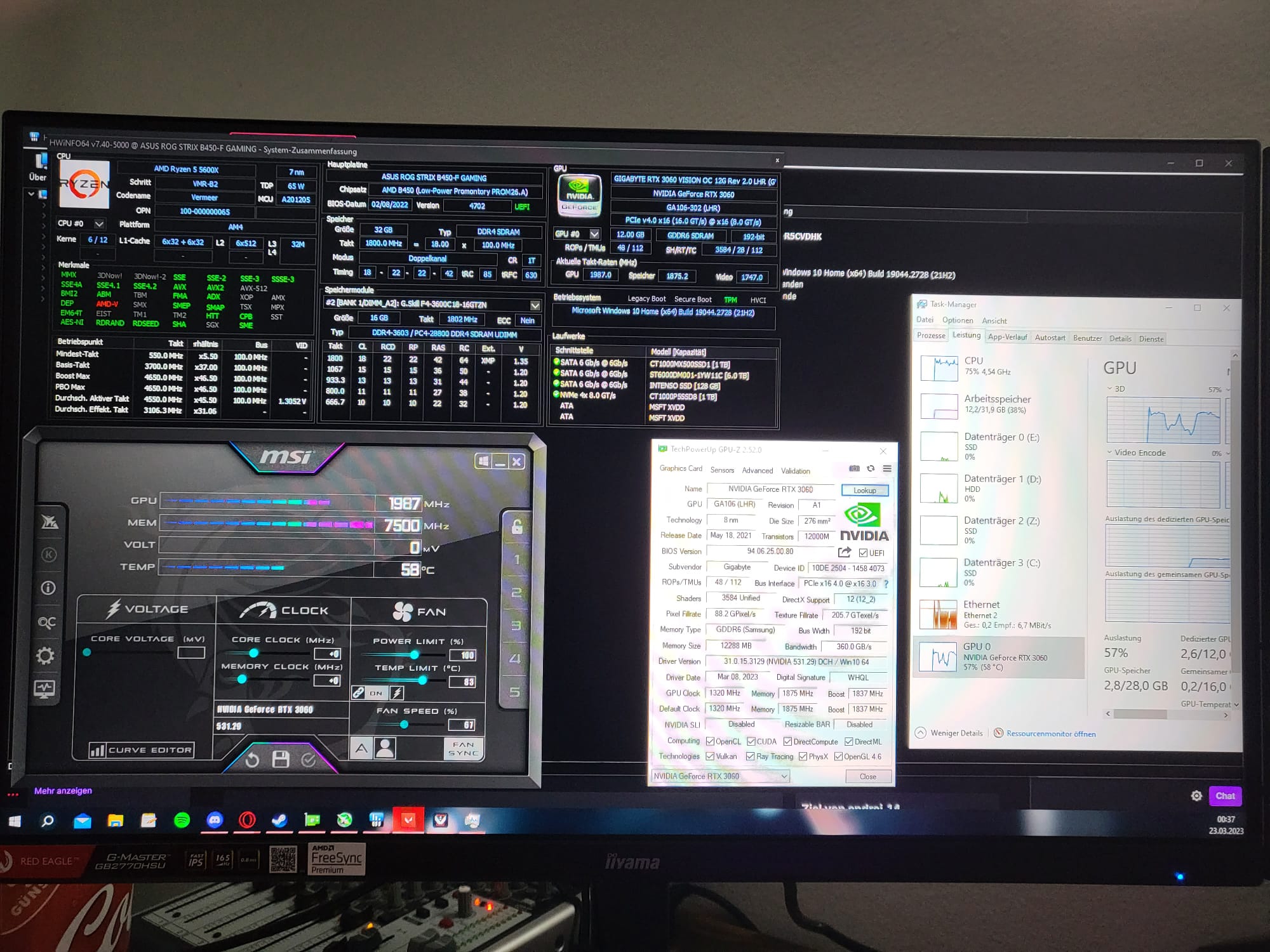The width and height of the screenshot is (1270, 952).
Task: Toggle the Afterburner profile lock icon
Action: point(517,526)
